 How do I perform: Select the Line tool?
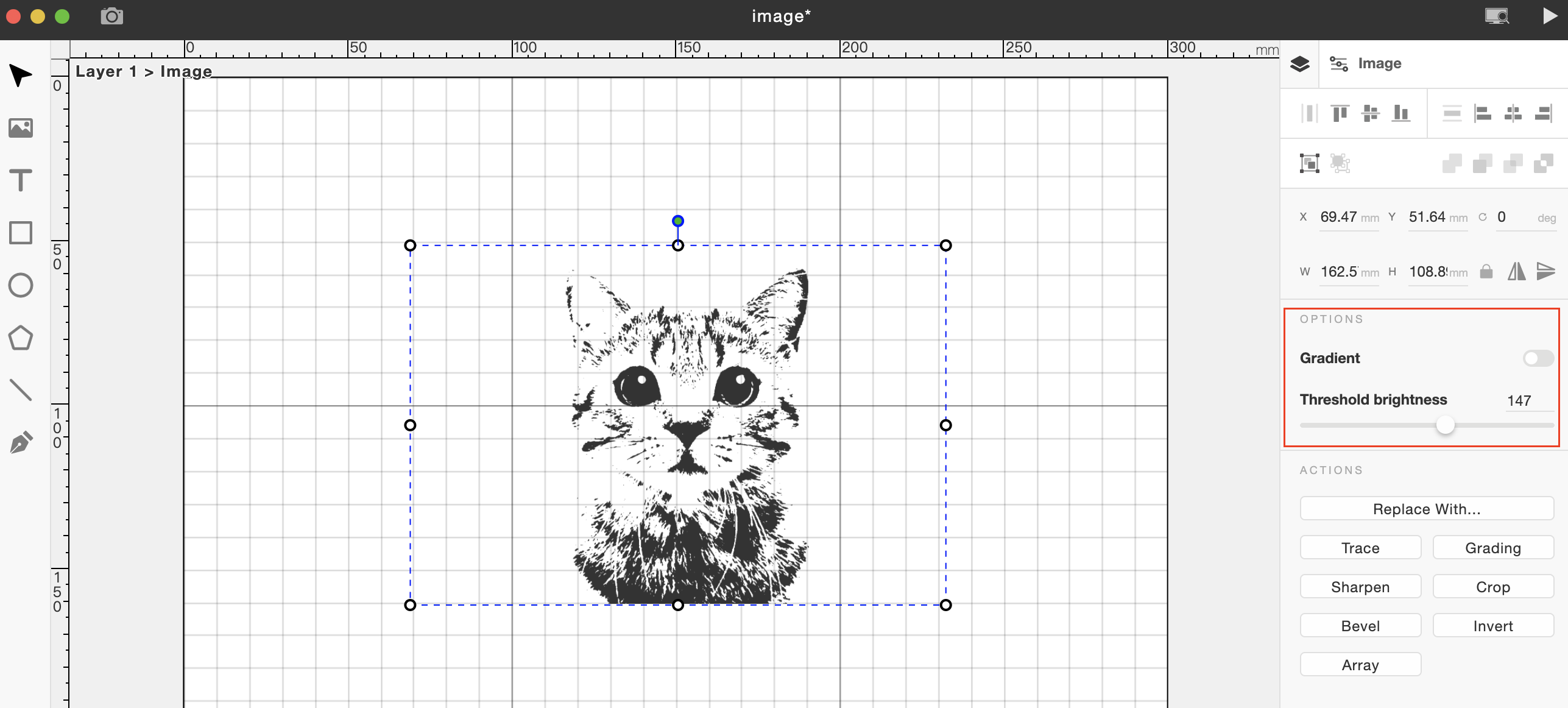coord(21,390)
